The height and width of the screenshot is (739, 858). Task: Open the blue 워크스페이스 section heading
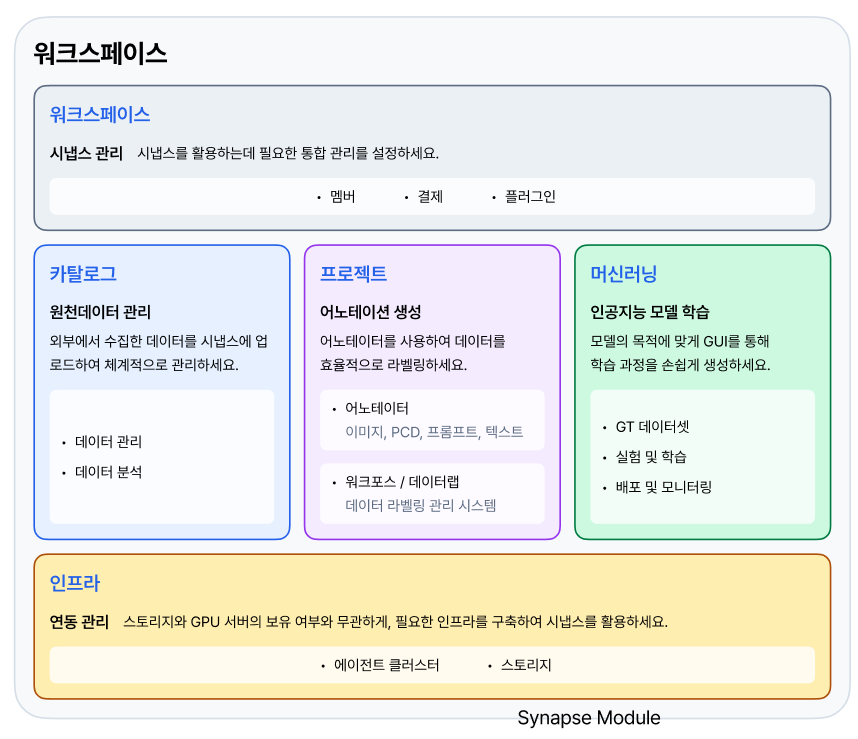coord(100,114)
